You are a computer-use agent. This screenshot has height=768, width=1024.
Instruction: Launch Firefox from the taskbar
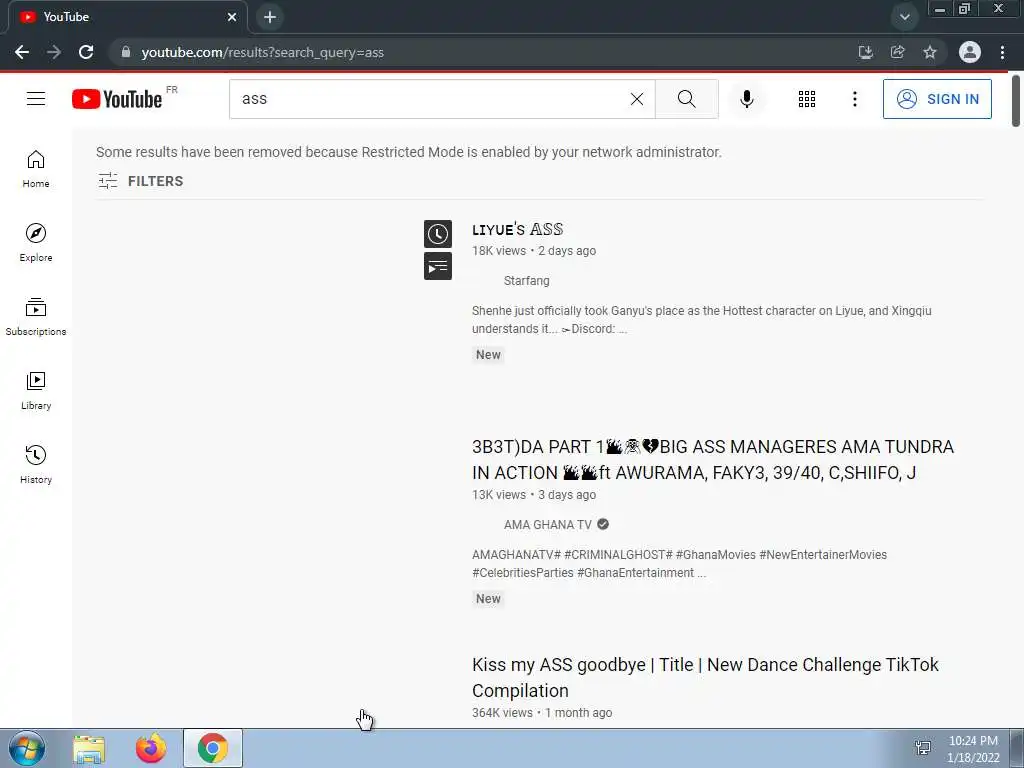(151, 748)
